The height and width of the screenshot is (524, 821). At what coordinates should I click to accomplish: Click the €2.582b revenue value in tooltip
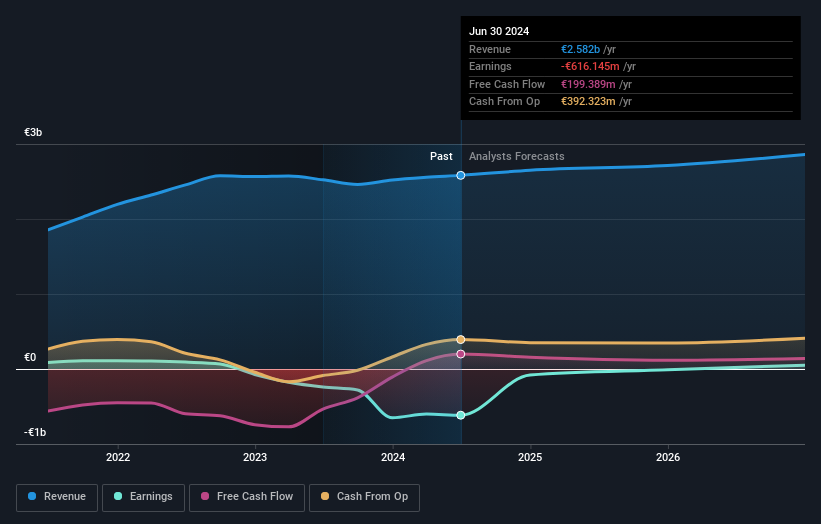[580, 49]
